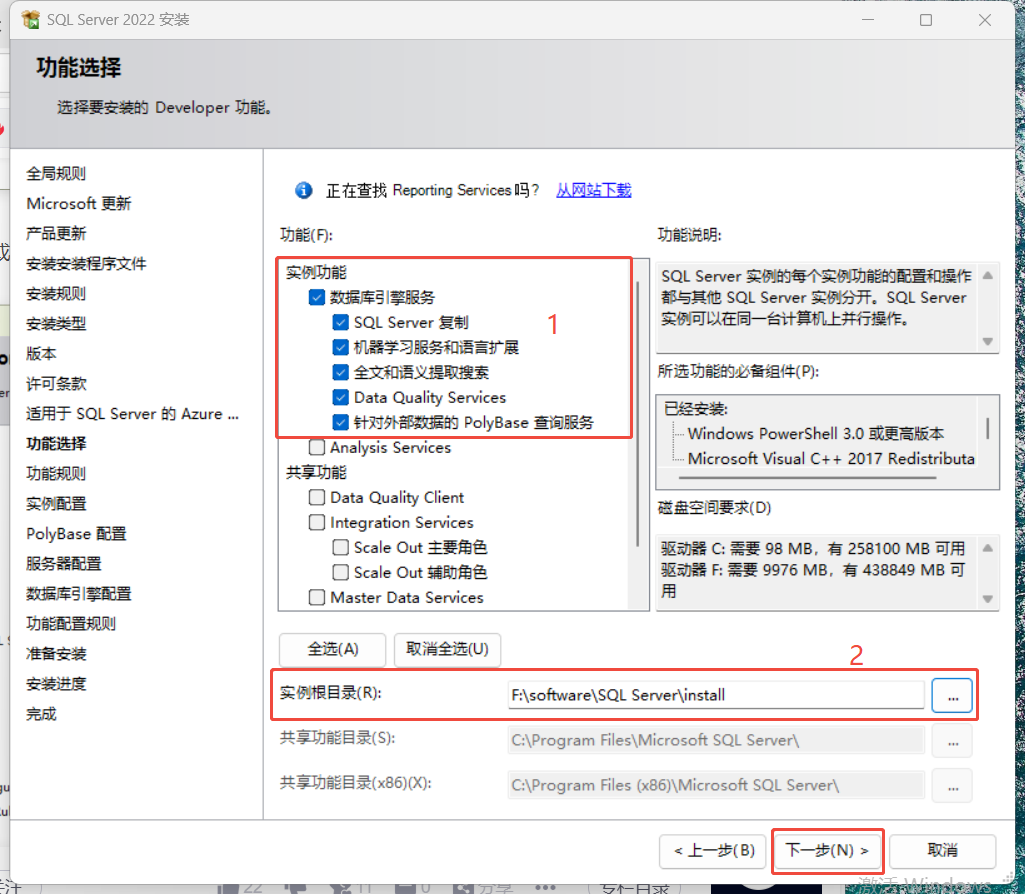Click the blue info icon beside Reporting Services notice
The height and width of the screenshot is (894, 1025).
click(x=303, y=190)
